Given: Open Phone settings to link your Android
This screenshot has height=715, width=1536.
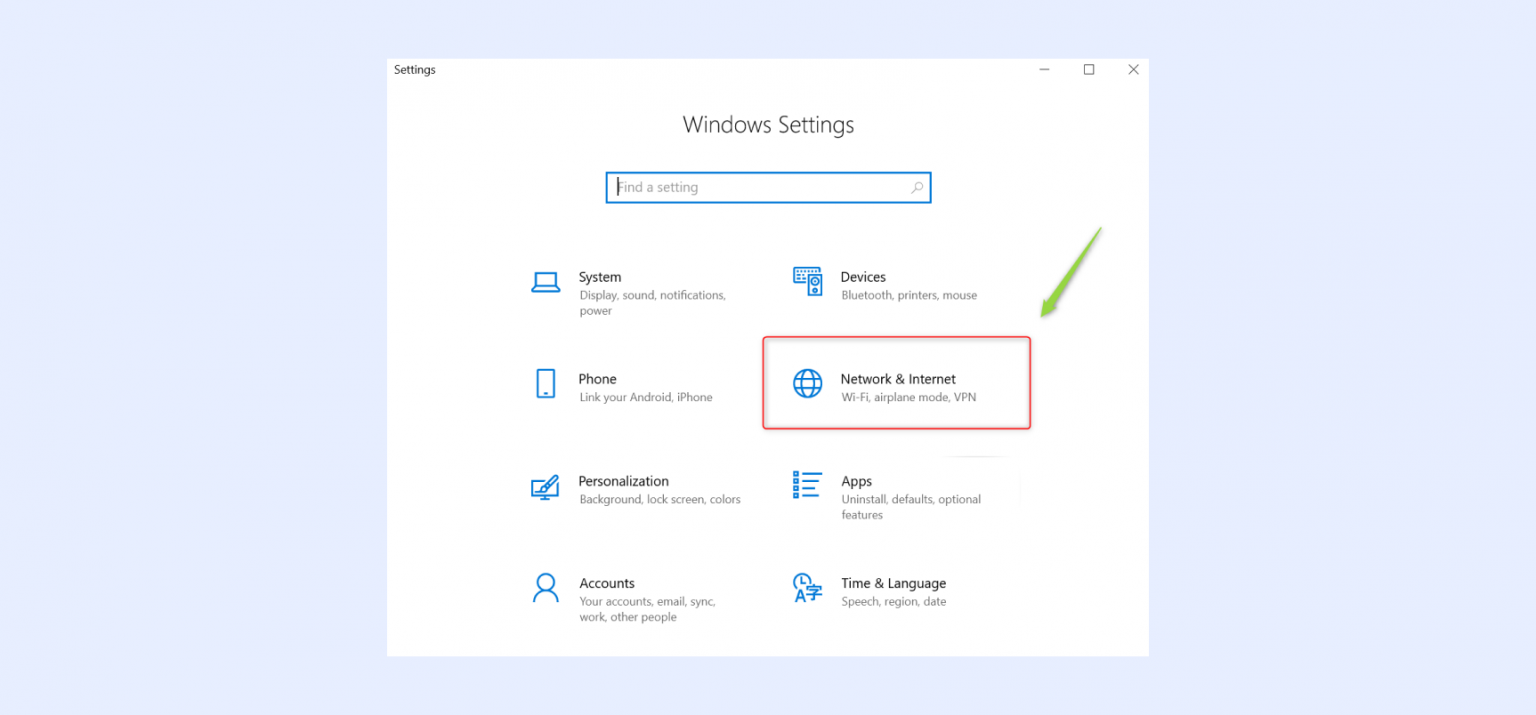Looking at the screenshot, I should (630, 387).
